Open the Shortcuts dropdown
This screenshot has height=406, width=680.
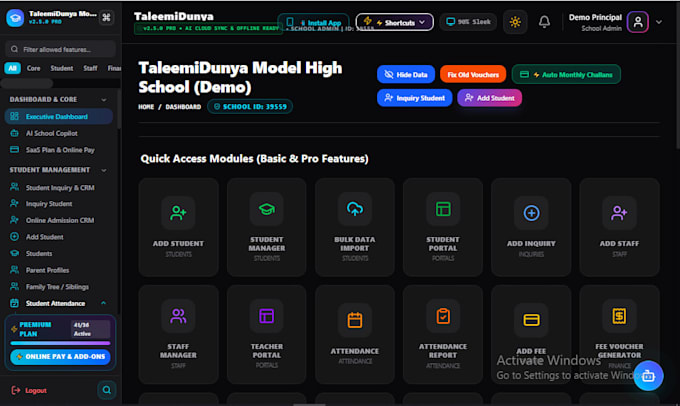(x=394, y=22)
